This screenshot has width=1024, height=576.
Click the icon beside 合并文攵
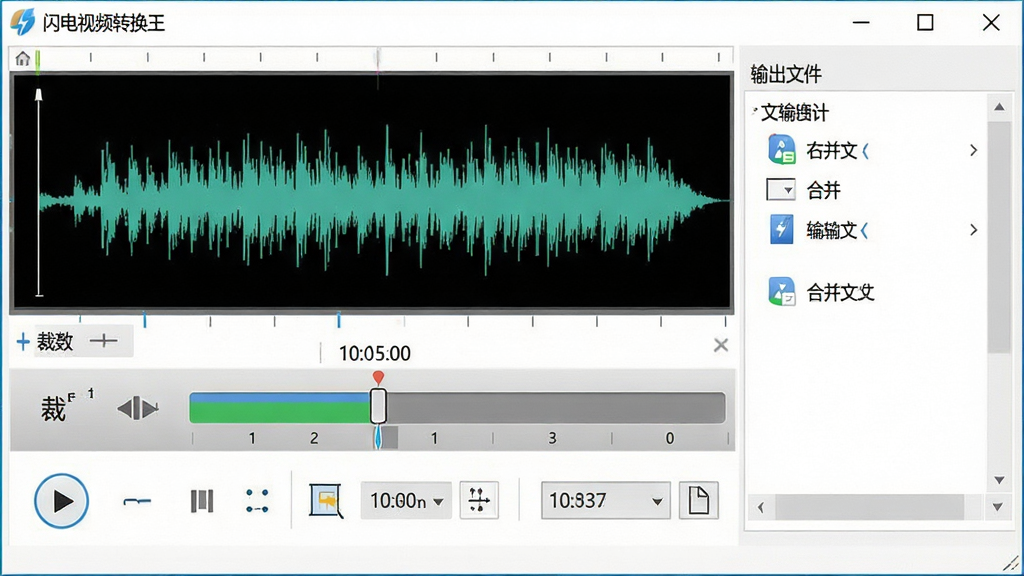(x=782, y=291)
